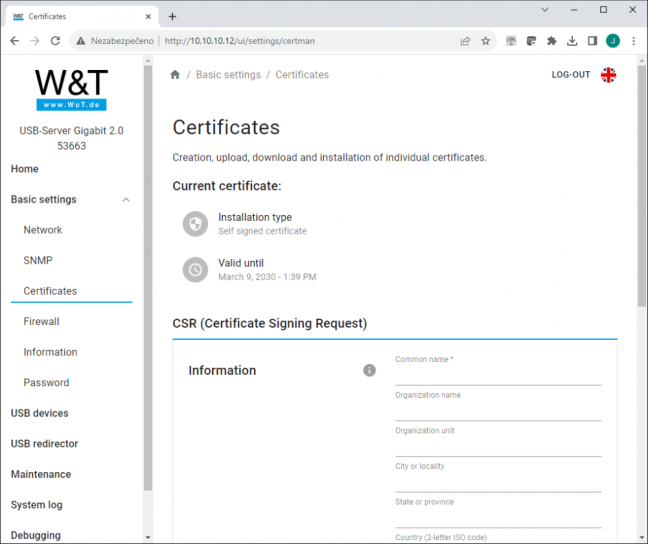Open Debugging section in sidebar
This screenshot has height=544, width=648.
click(x=36, y=535)
